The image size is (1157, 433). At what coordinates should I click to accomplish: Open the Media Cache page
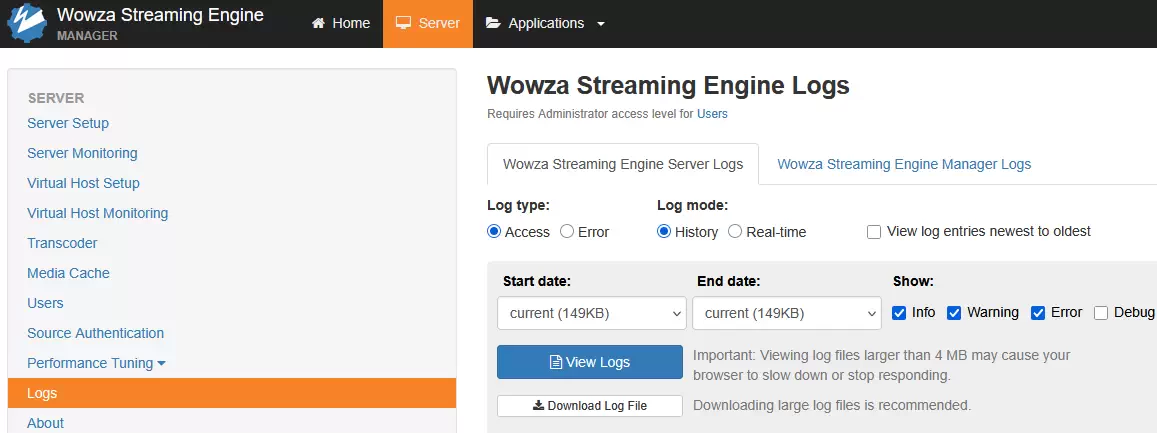(68, 273)
